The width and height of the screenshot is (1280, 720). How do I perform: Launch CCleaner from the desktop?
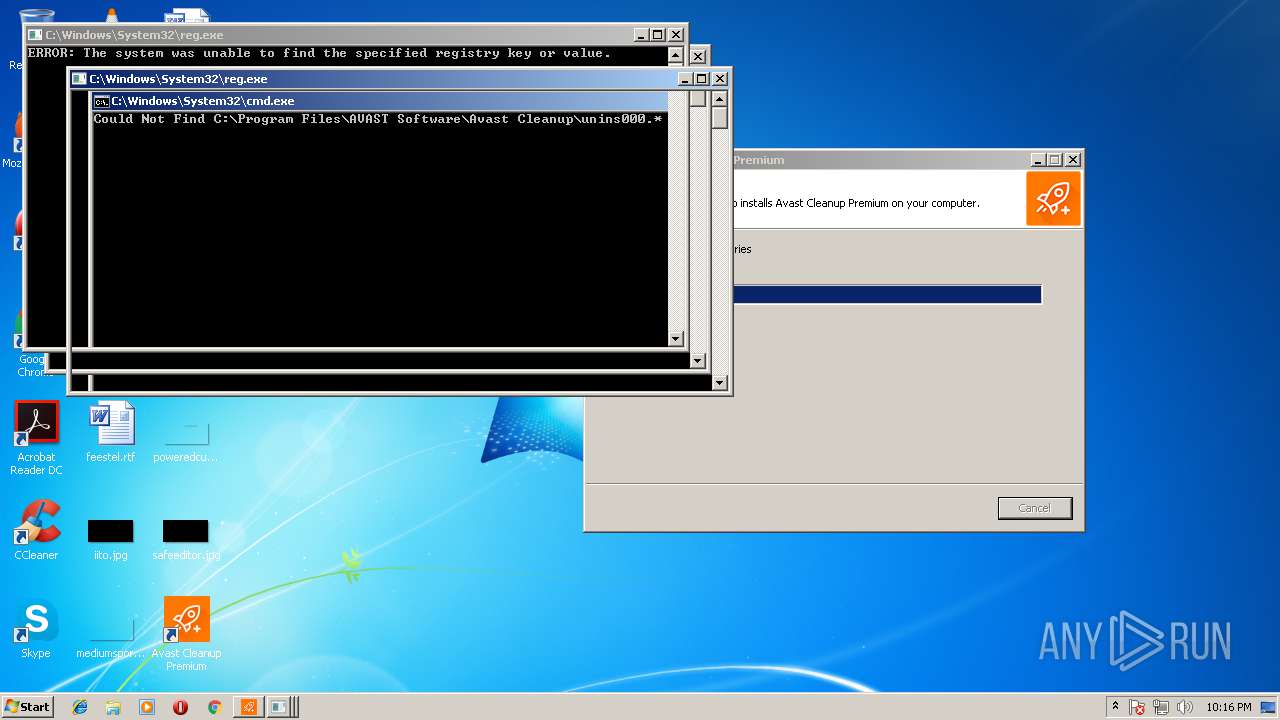37,530
